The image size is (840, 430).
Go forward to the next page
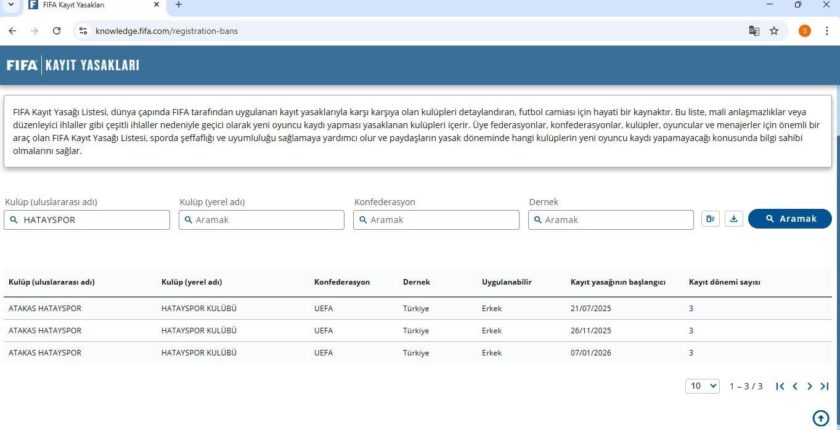pyautogui.click(x=34, y=31)
